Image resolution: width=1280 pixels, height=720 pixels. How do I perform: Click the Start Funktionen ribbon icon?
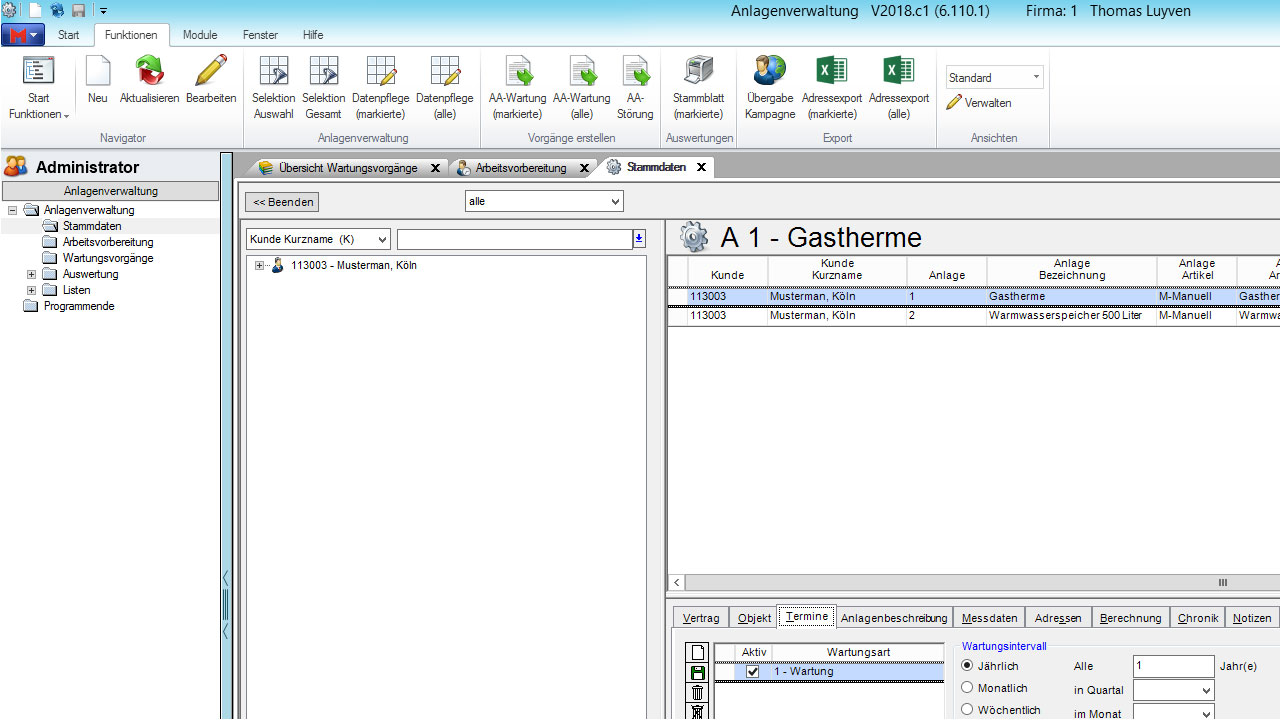39,71
